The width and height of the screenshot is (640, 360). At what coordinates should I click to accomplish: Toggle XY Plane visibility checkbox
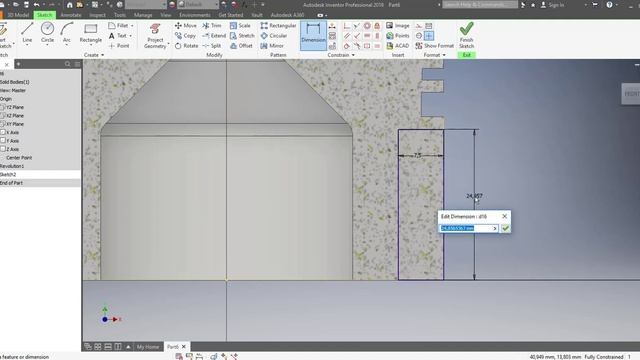pos(2,124)
